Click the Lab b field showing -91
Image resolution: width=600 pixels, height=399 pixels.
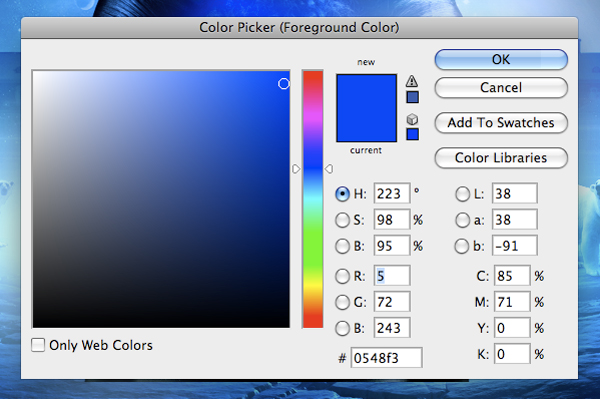(x=515, y=246)
